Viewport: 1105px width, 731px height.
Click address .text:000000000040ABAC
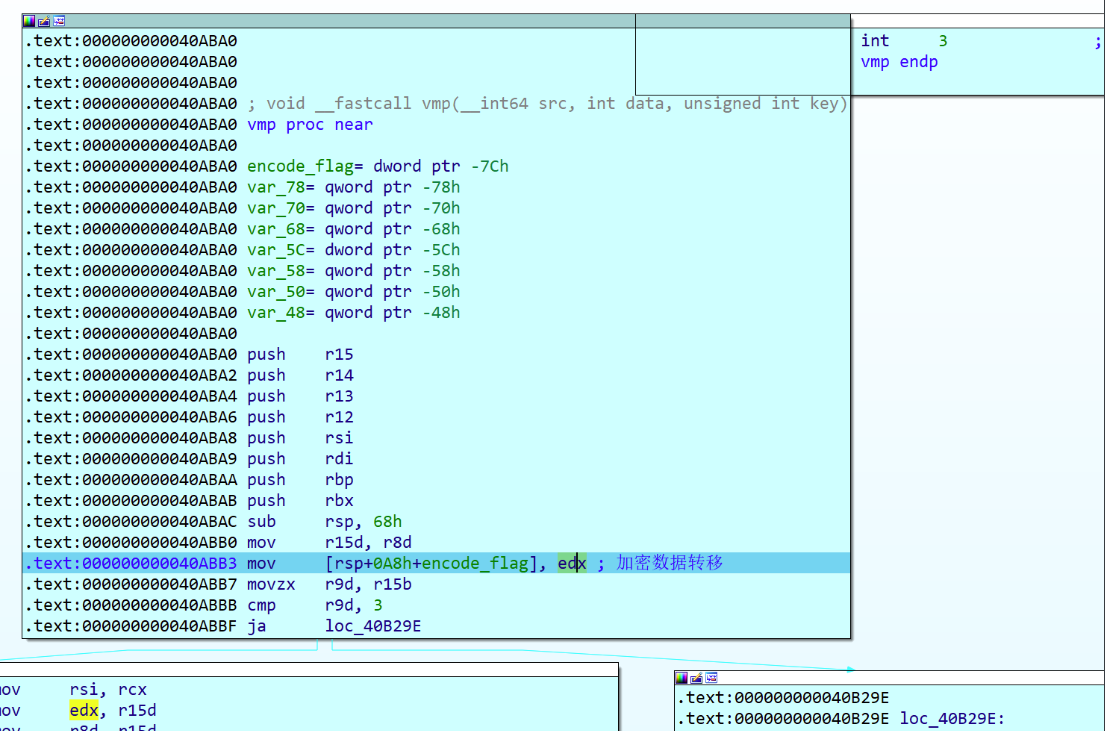click(131, 522)
